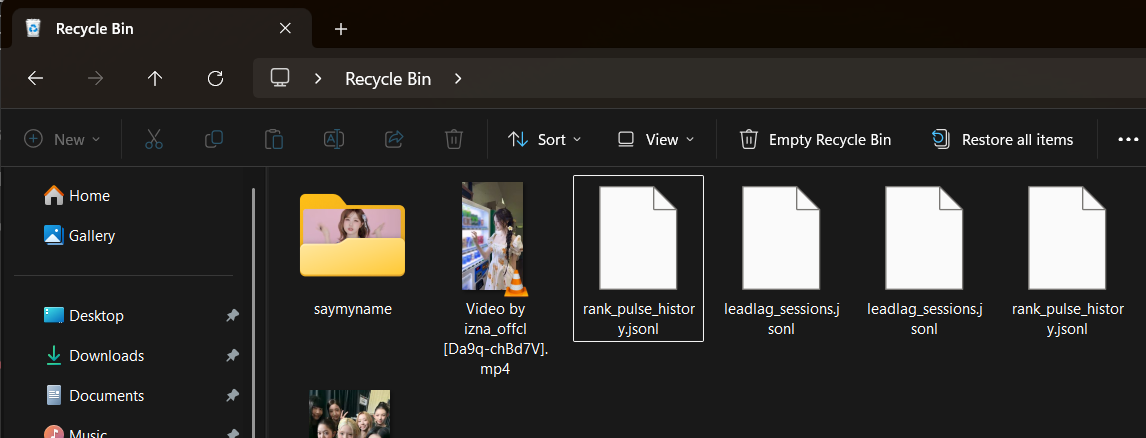Open Music in the sidebar
1146x438 pixels.
pos(75,434)
